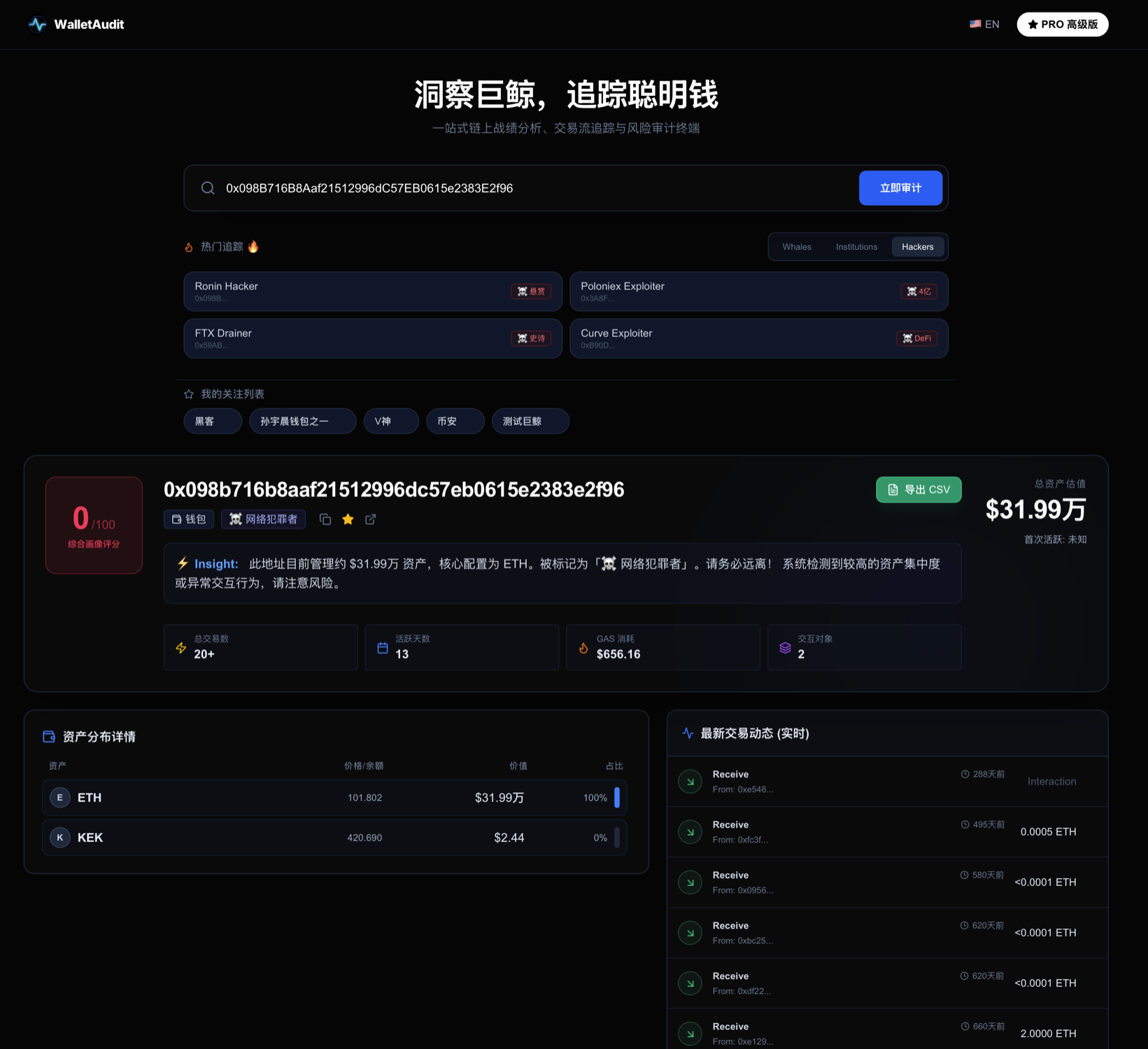
Task: Click the 钱包 wallet tag
Action: 189,519
